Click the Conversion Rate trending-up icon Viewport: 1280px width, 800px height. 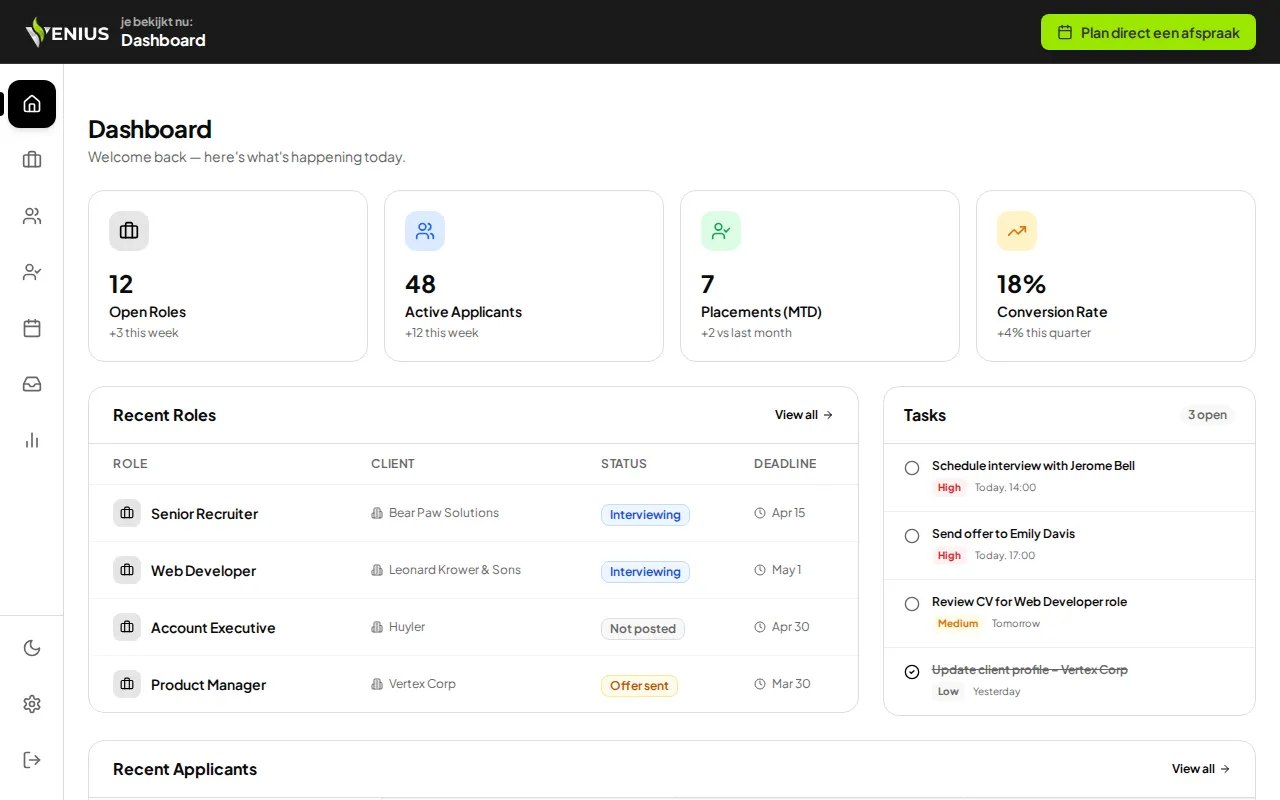pyautogui.click(x=1017, y=231)
